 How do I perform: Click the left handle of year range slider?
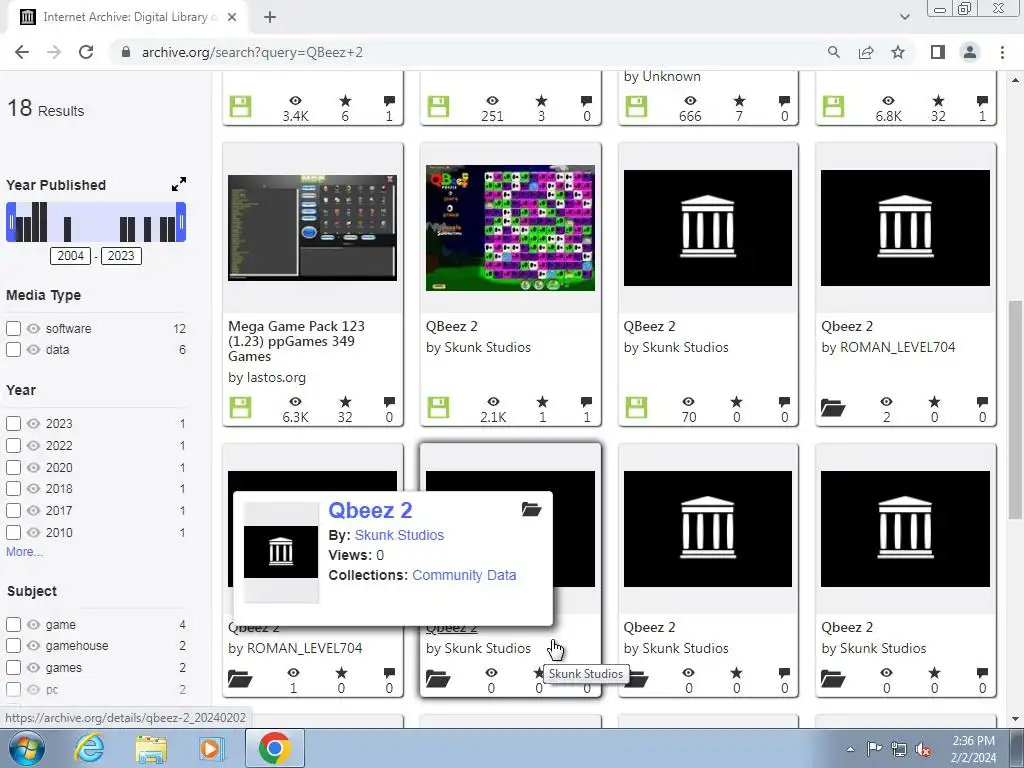(x=10, y=222)
